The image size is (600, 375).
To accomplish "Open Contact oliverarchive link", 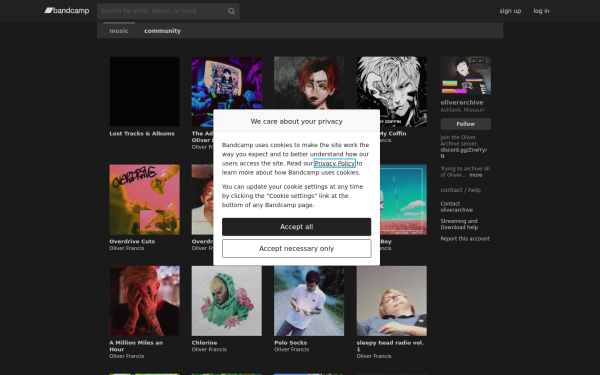I will [457, 207].
